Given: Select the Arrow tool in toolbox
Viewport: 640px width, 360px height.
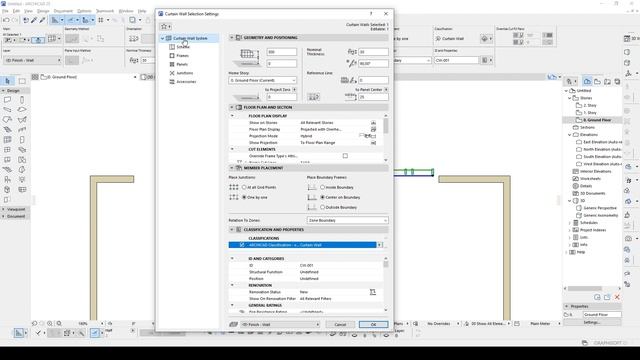Looking at the screenshot, I should pyautogui.click(x=8, y=81).
